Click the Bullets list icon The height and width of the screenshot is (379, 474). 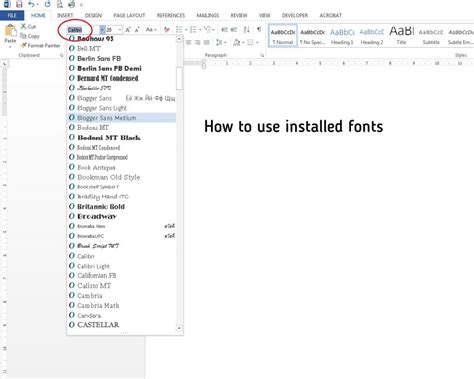tap(179, 30)
